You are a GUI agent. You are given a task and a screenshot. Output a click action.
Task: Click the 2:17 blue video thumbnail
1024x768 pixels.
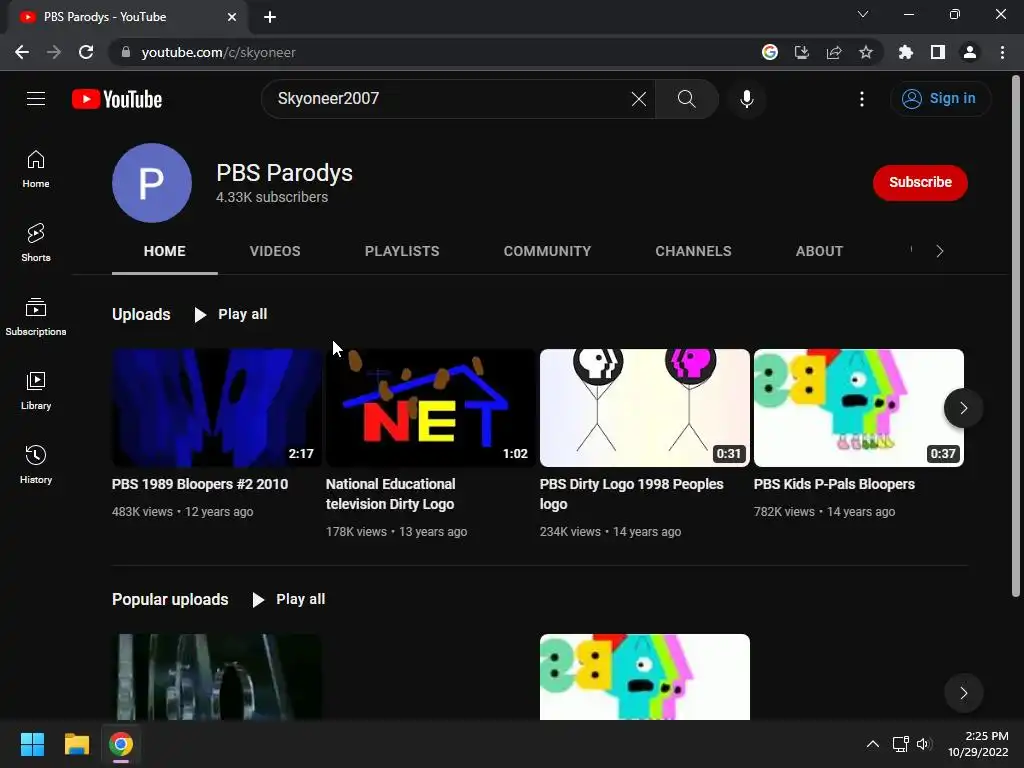click(217, 408)
